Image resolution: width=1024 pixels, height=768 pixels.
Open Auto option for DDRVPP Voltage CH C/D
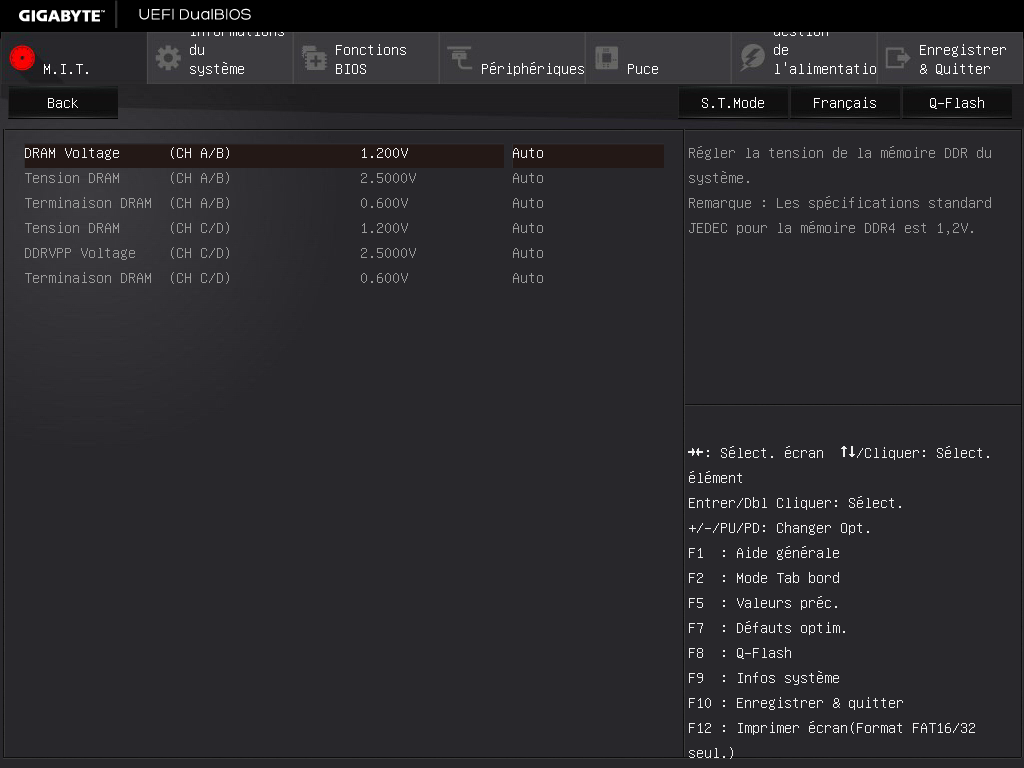point(528,253)
